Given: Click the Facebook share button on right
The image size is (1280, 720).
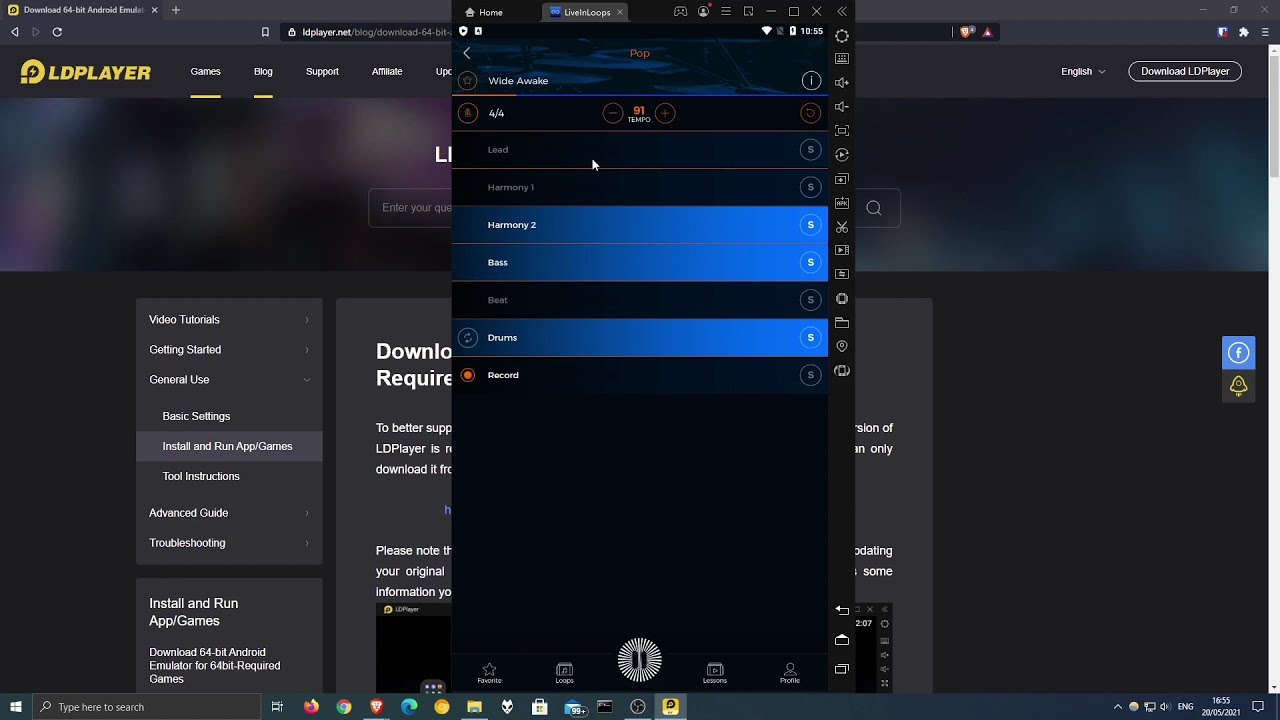Looking at the screenshot, I should [1238, 353].
